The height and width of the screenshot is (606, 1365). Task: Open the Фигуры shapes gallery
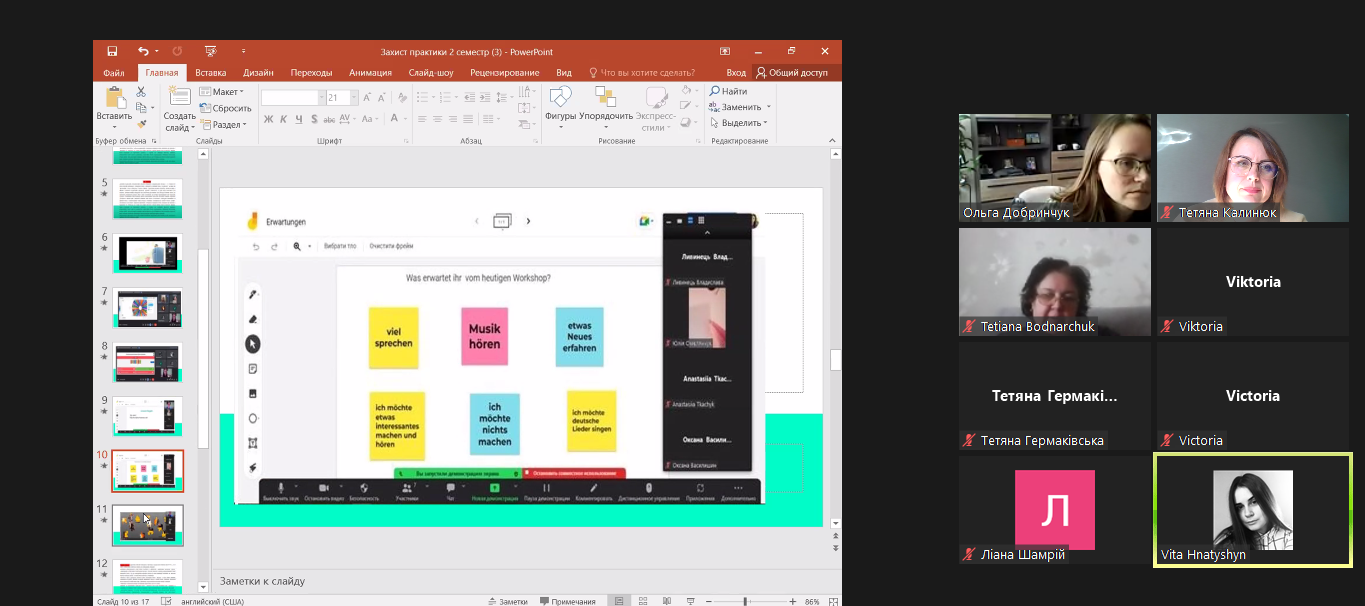pyautogui.click(x=560, y=99)
